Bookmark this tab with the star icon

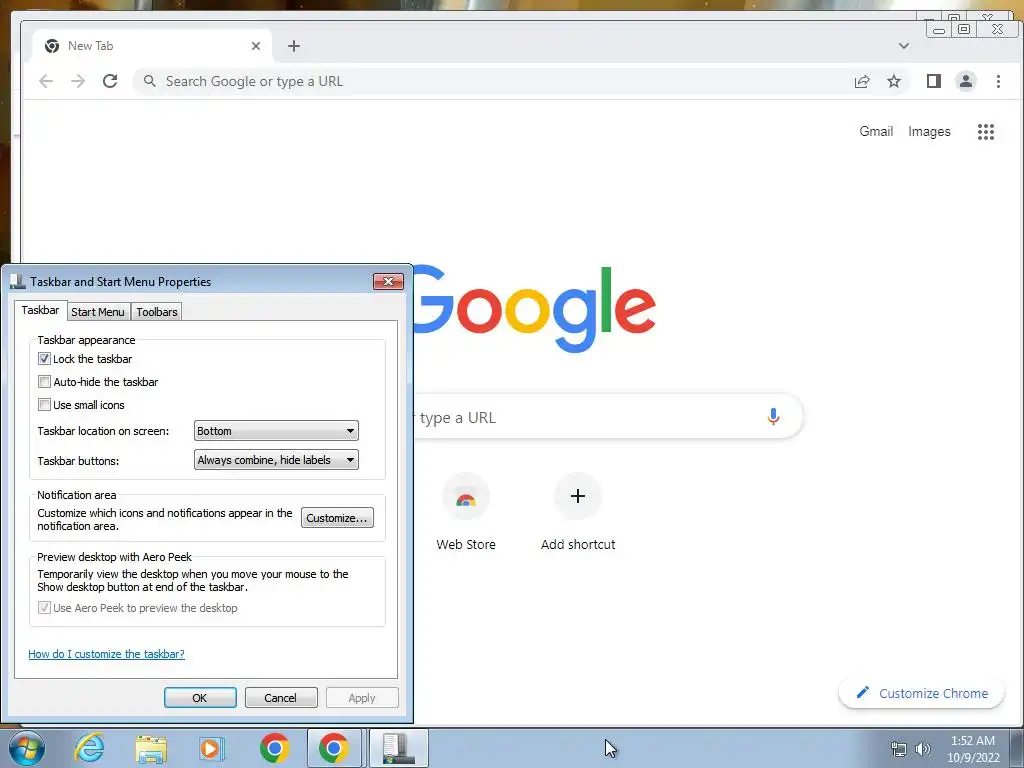[x=893, y=81]
